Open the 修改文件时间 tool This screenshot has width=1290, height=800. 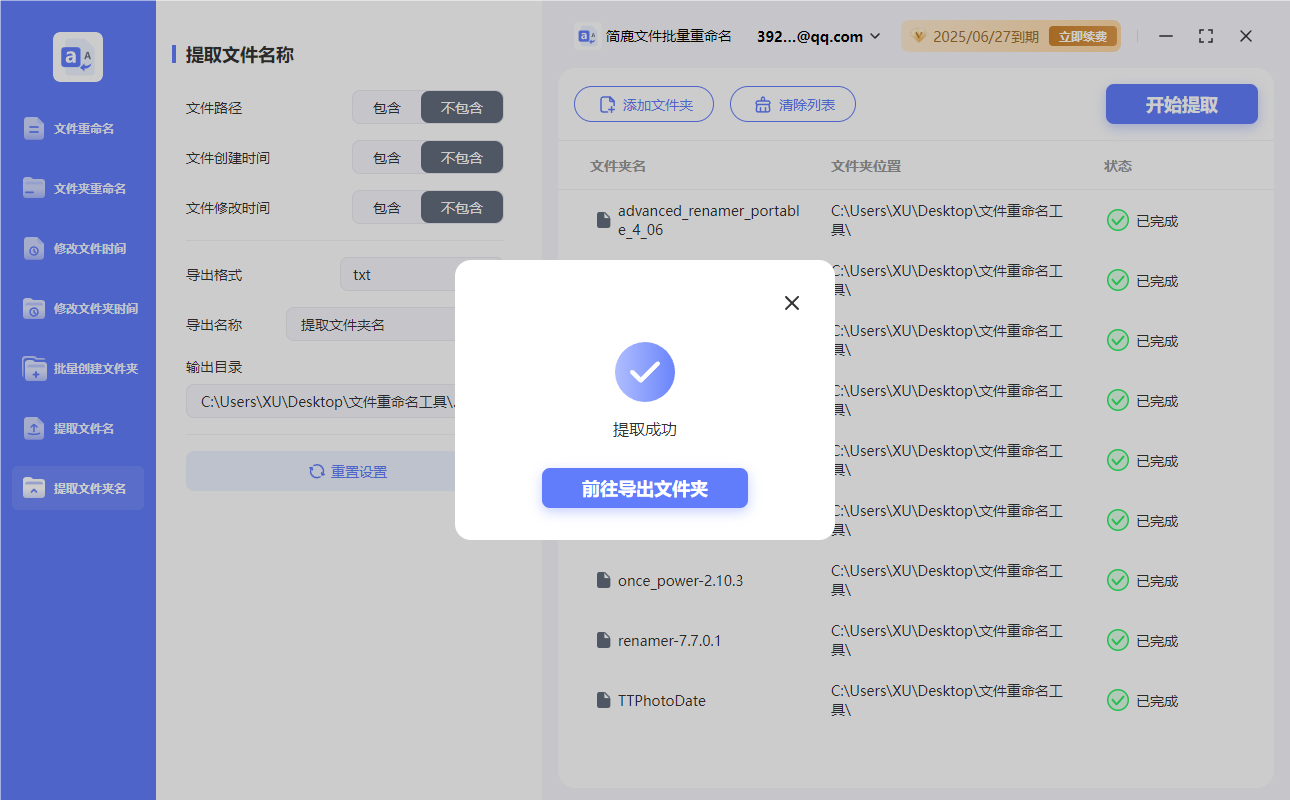77,248
